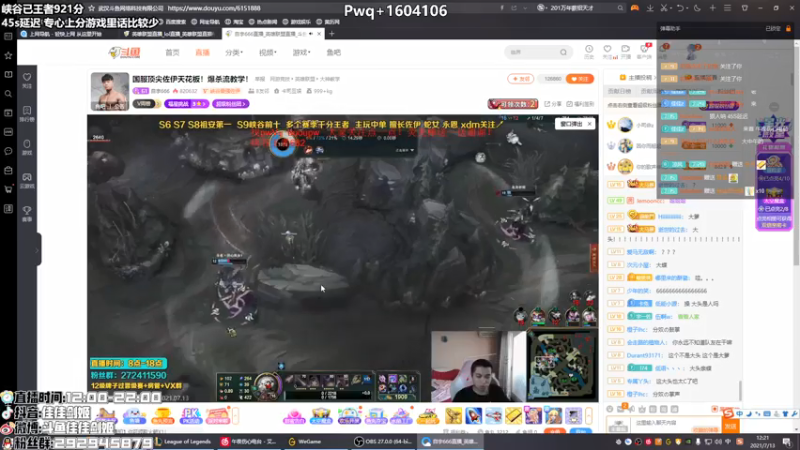
Task: Click the purple 福星挑战 badge
Action: coord(187,104)
